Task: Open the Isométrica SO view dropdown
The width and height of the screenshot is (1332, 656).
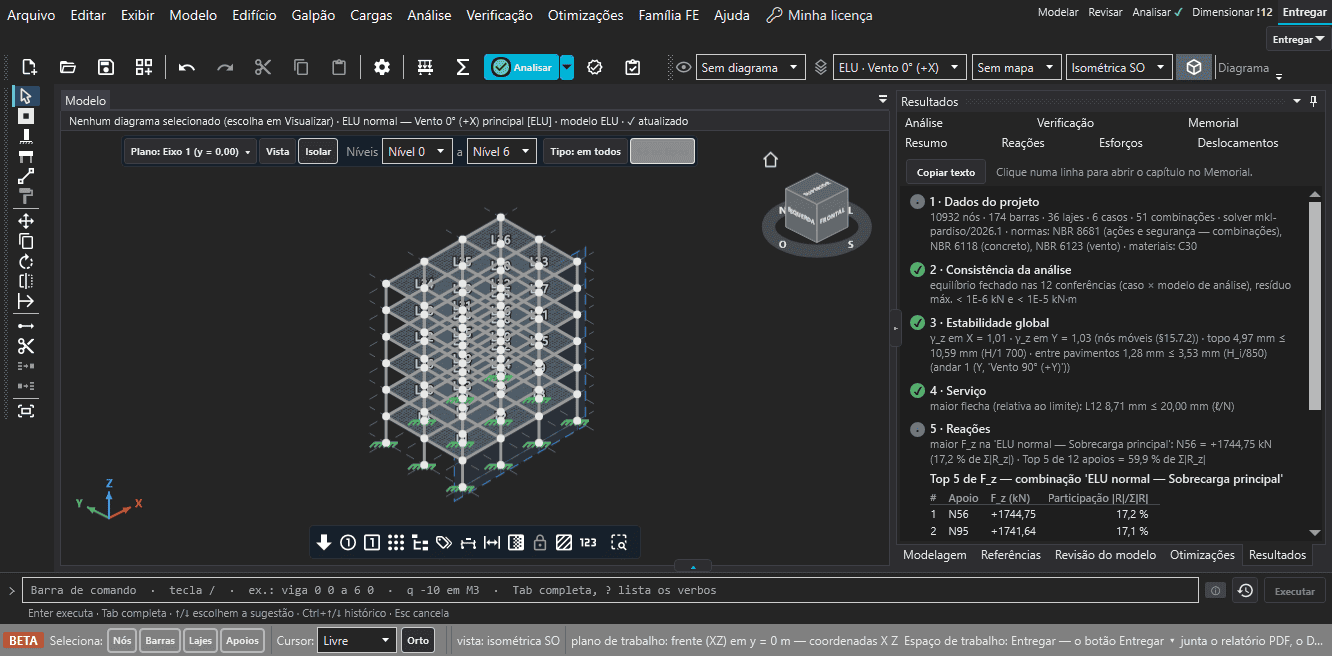Action: (1119, 68)
